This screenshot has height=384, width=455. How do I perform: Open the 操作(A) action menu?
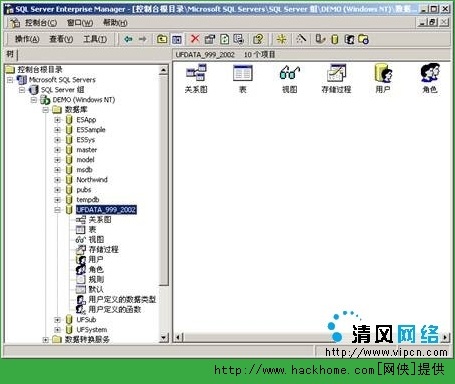click(26, 39)
